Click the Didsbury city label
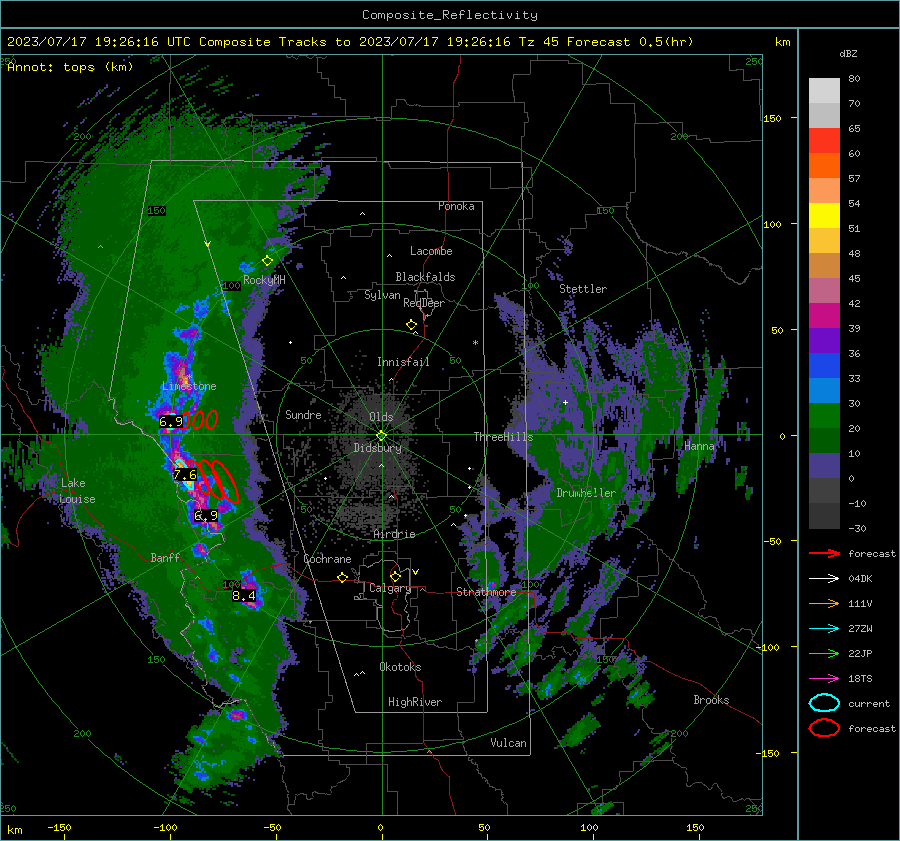The height and width of the screenshot is (841, 900). click(x=377, y=448)
